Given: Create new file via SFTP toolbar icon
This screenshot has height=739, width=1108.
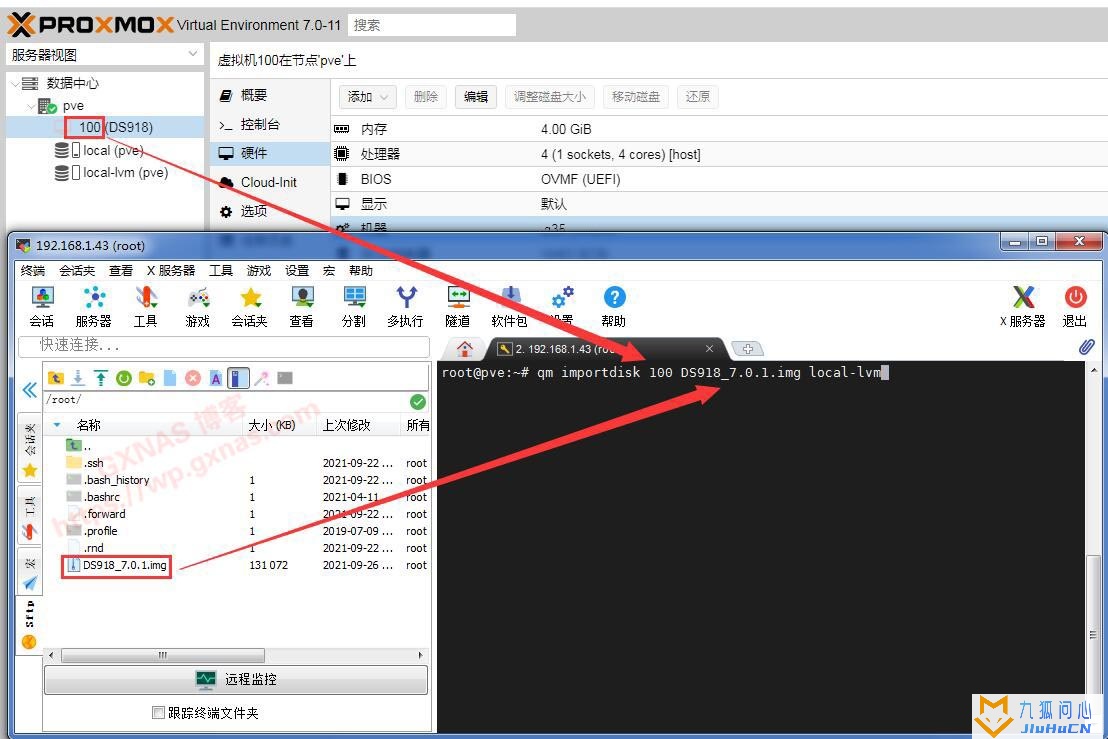Looking at the screenshot, I should pos(170,378).
